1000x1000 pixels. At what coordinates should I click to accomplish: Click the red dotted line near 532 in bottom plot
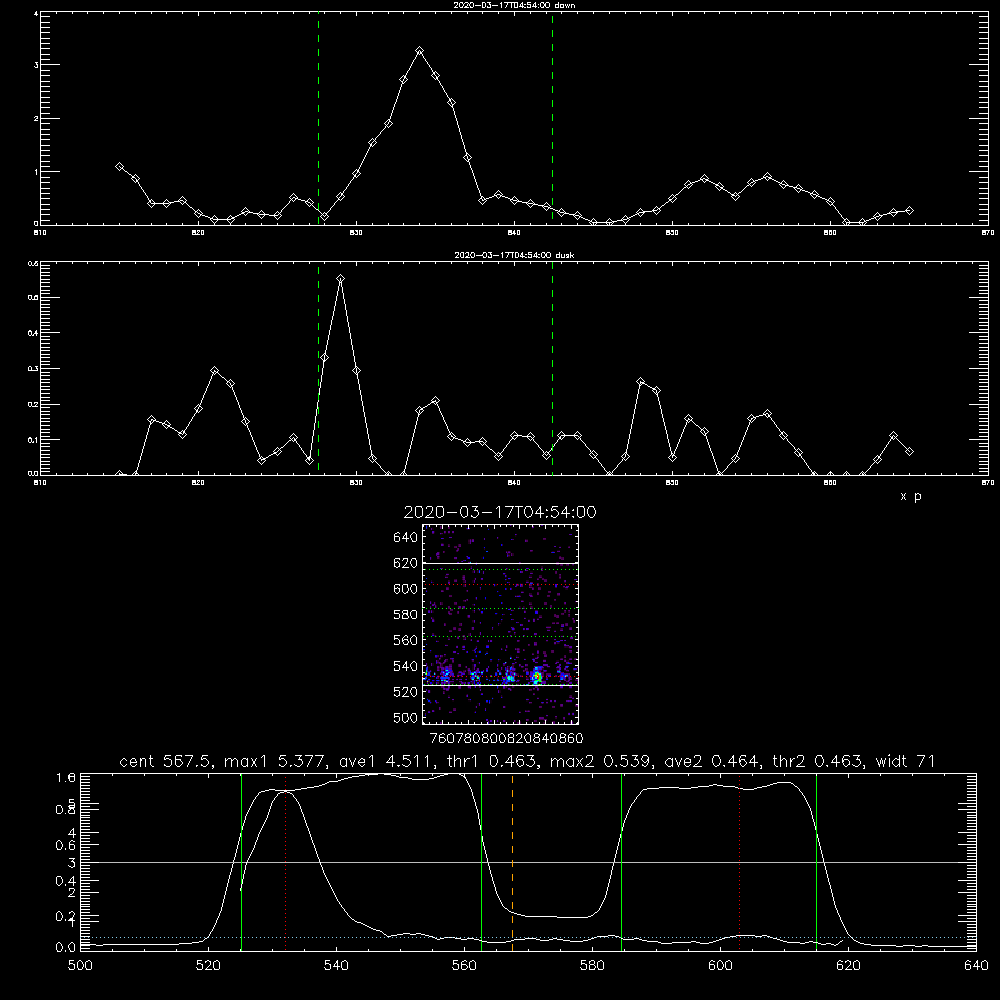click(285, 862)
